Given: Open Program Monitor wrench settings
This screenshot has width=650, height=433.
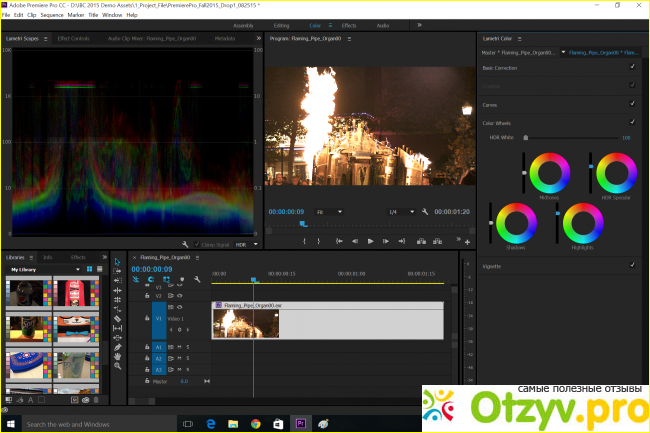Looking at the screenshot, I should pos(425,212).
